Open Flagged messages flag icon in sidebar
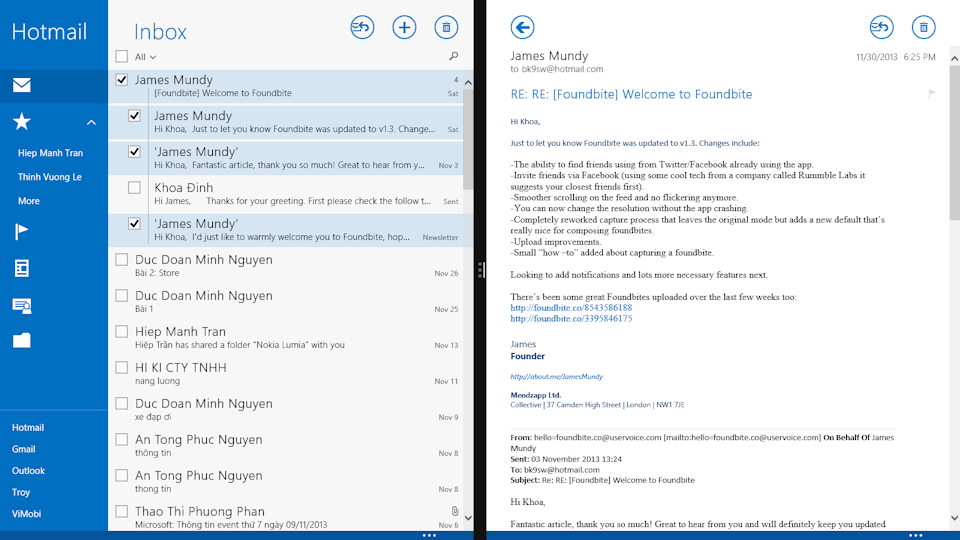This screenshot has height=540, width=960. pos(21,231)
